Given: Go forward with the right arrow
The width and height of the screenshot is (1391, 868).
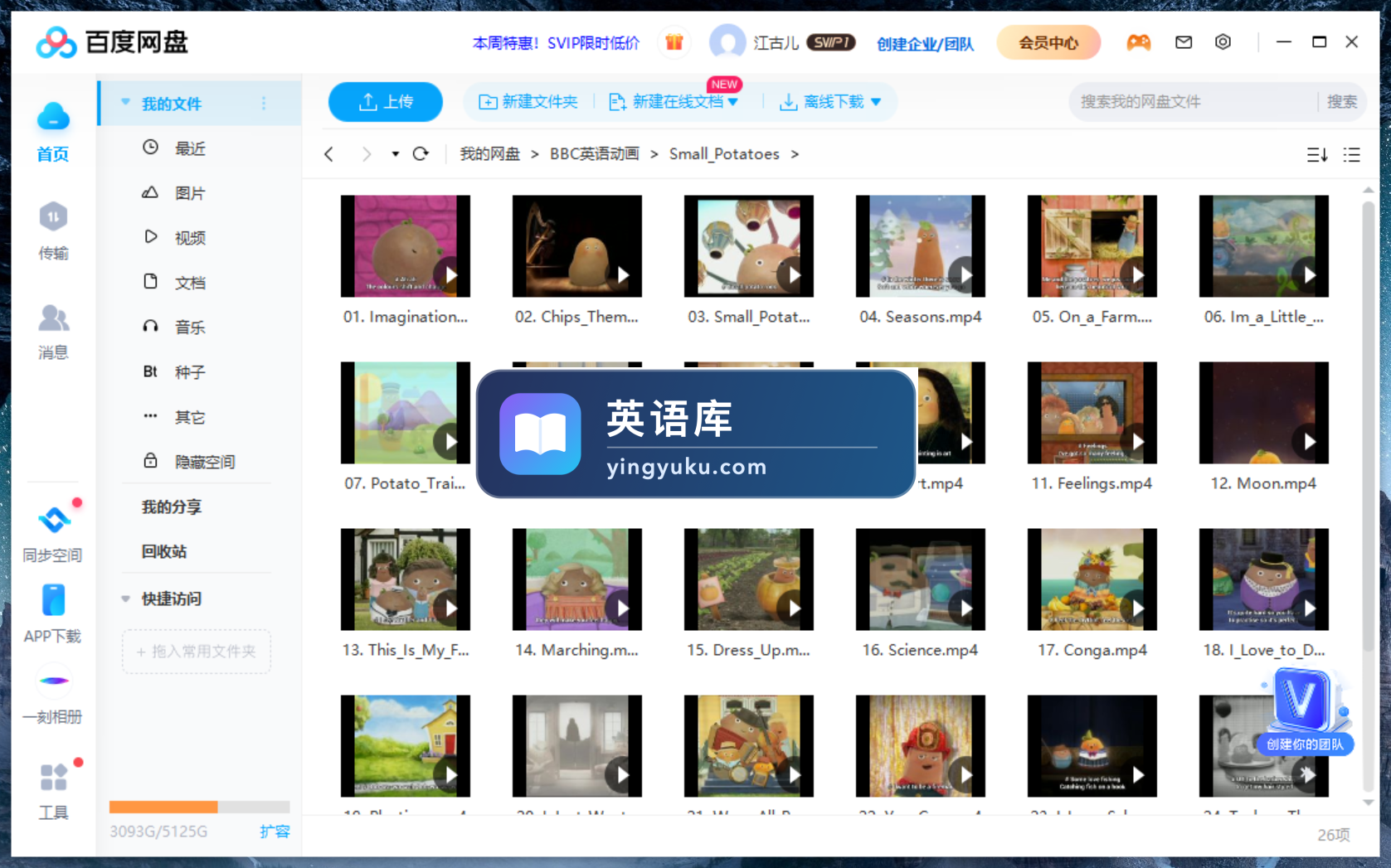Looking at the screenshot, I should pyautogui.click(x=367, y=154).
